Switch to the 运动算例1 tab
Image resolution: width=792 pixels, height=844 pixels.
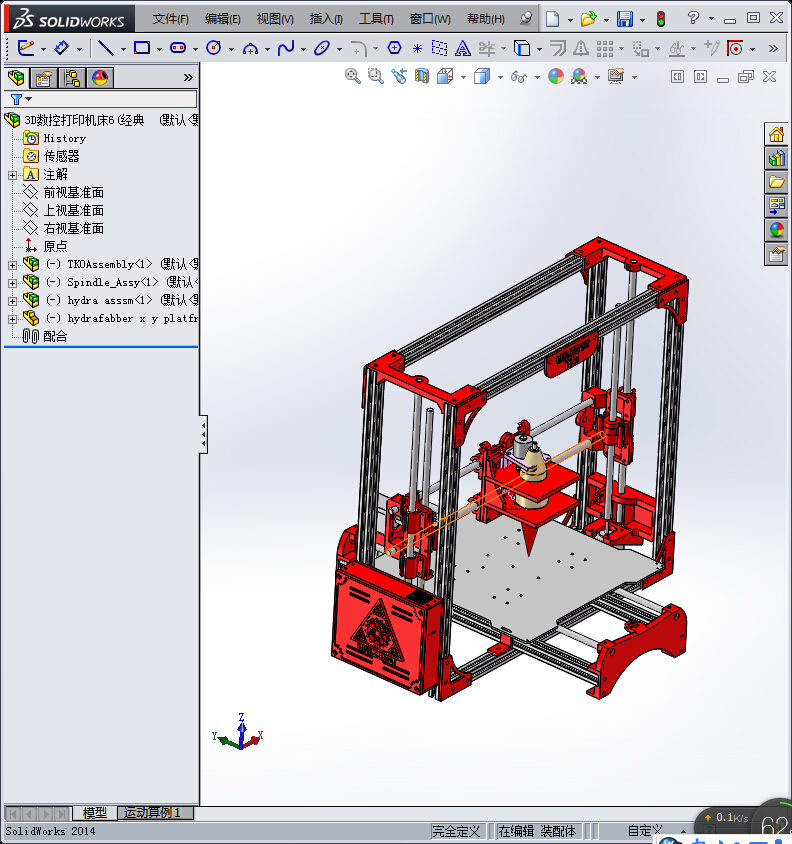click(x=155, y=812)
